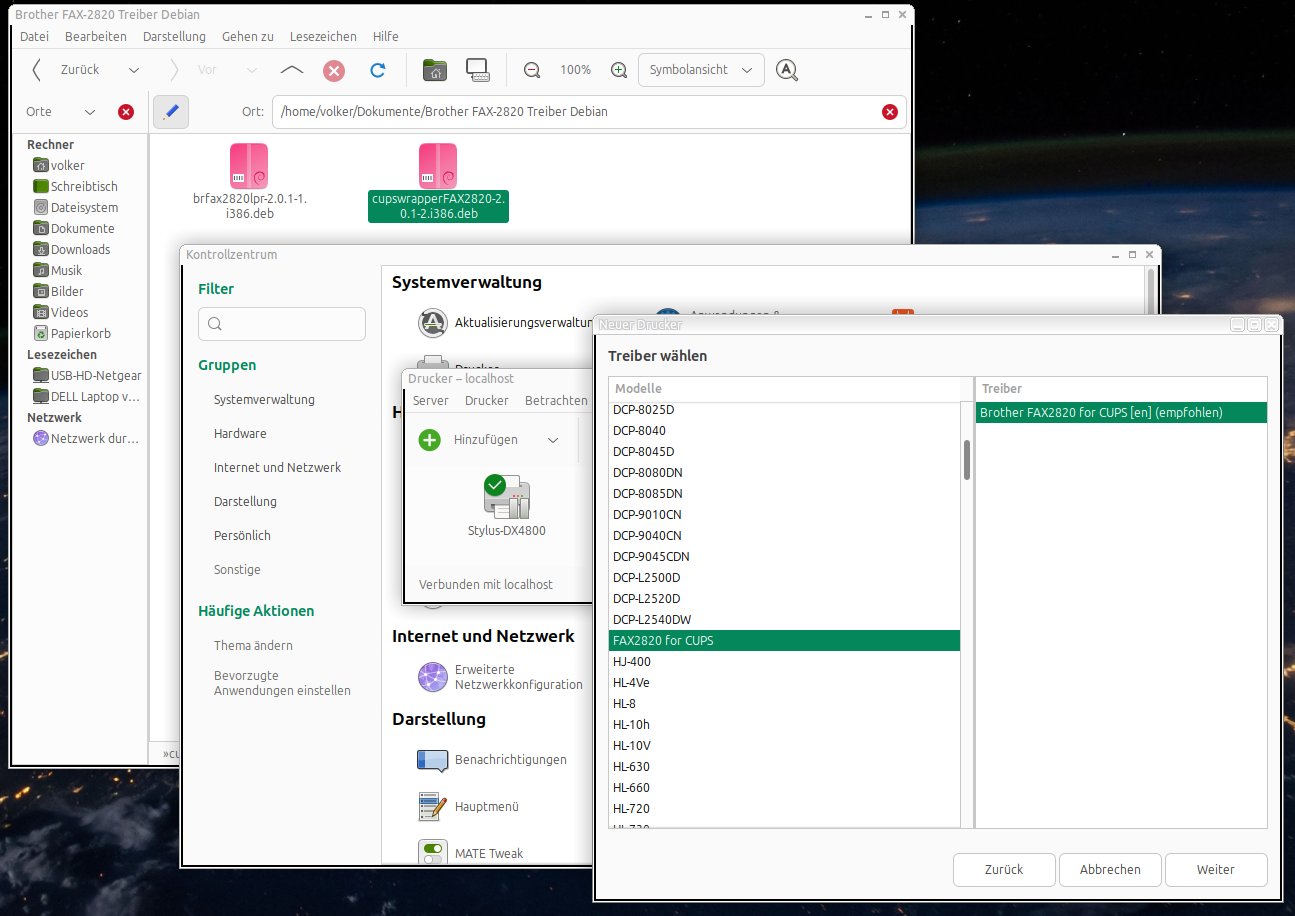Viewport: 1295px width, 916px height.
Task: Click Zurück button in Neuer Drucker
Action: pos(1004,870)
